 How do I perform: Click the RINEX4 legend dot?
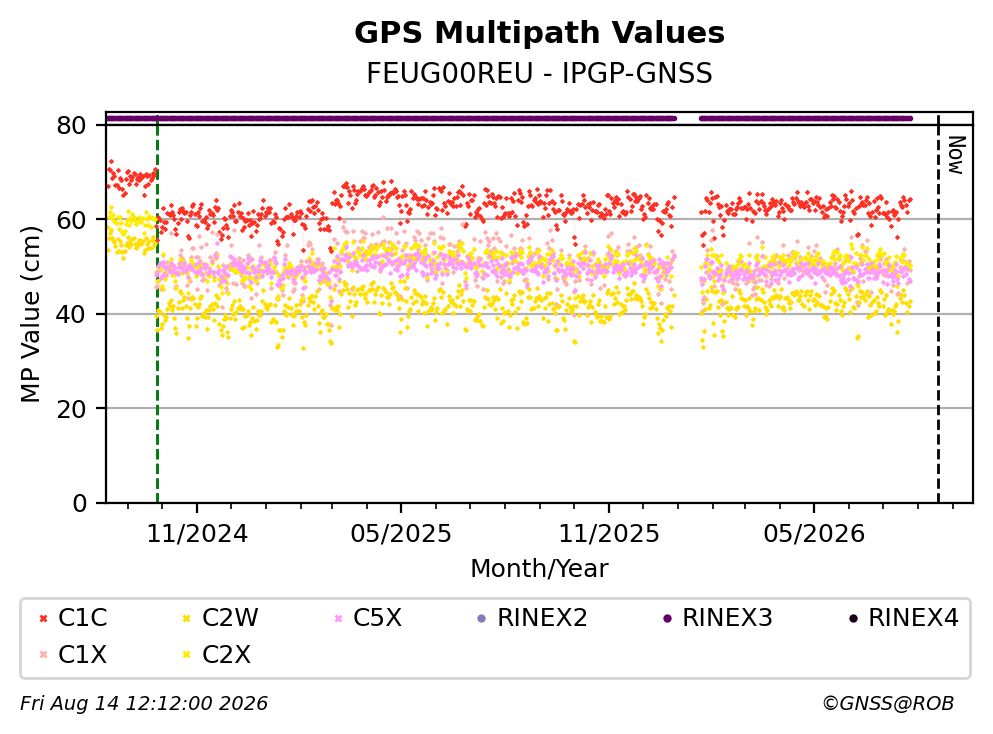853,618
